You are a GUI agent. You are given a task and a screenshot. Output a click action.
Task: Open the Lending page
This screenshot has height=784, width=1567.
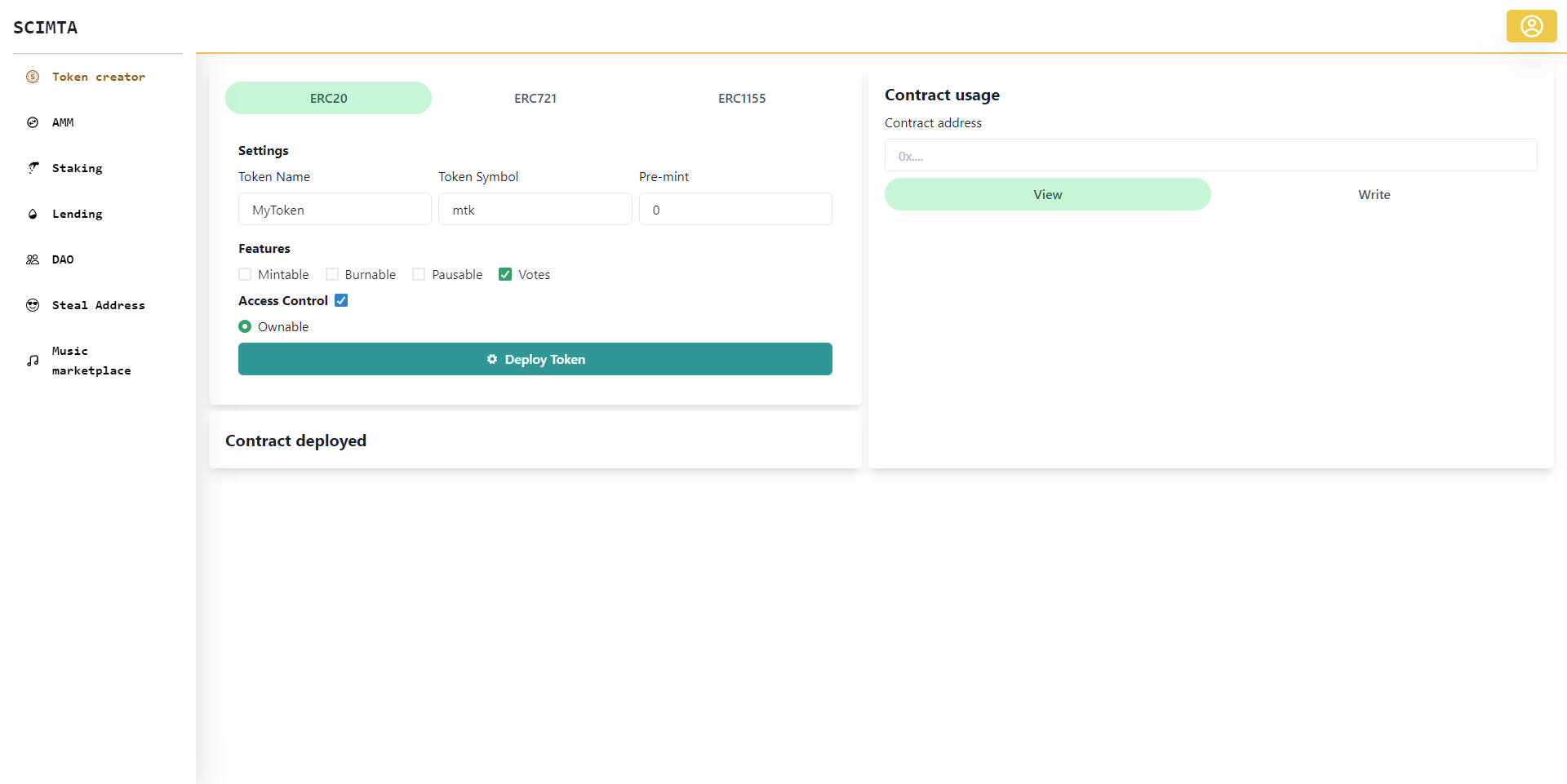98,214
